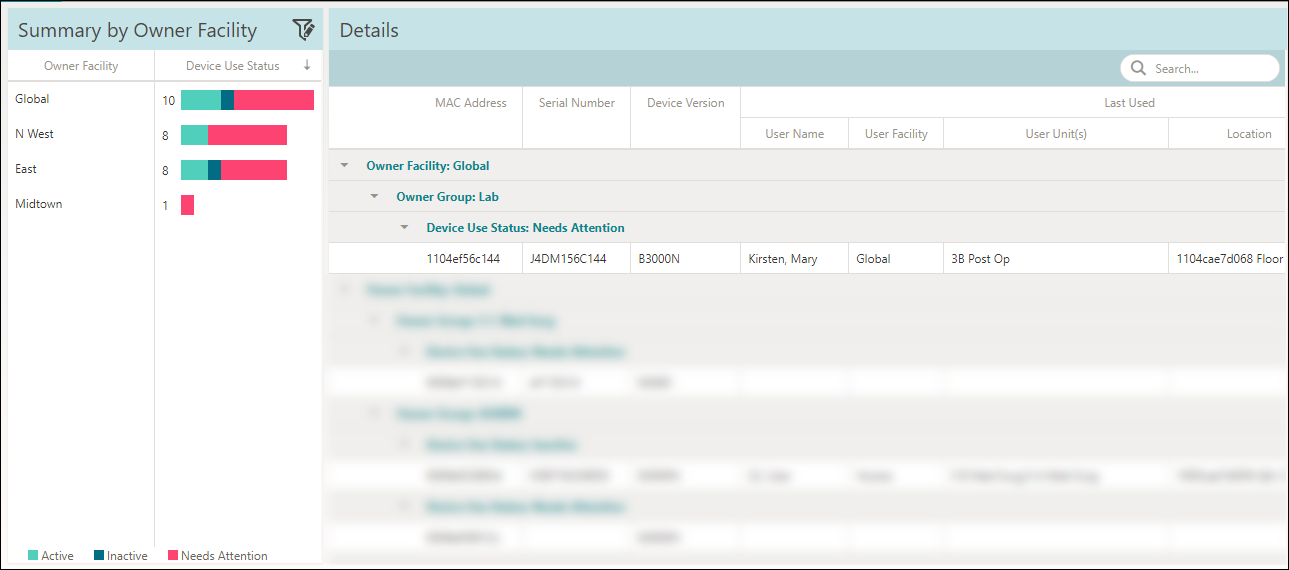Select device row with MAC 1104ef56c144

[x=463, y=259]
